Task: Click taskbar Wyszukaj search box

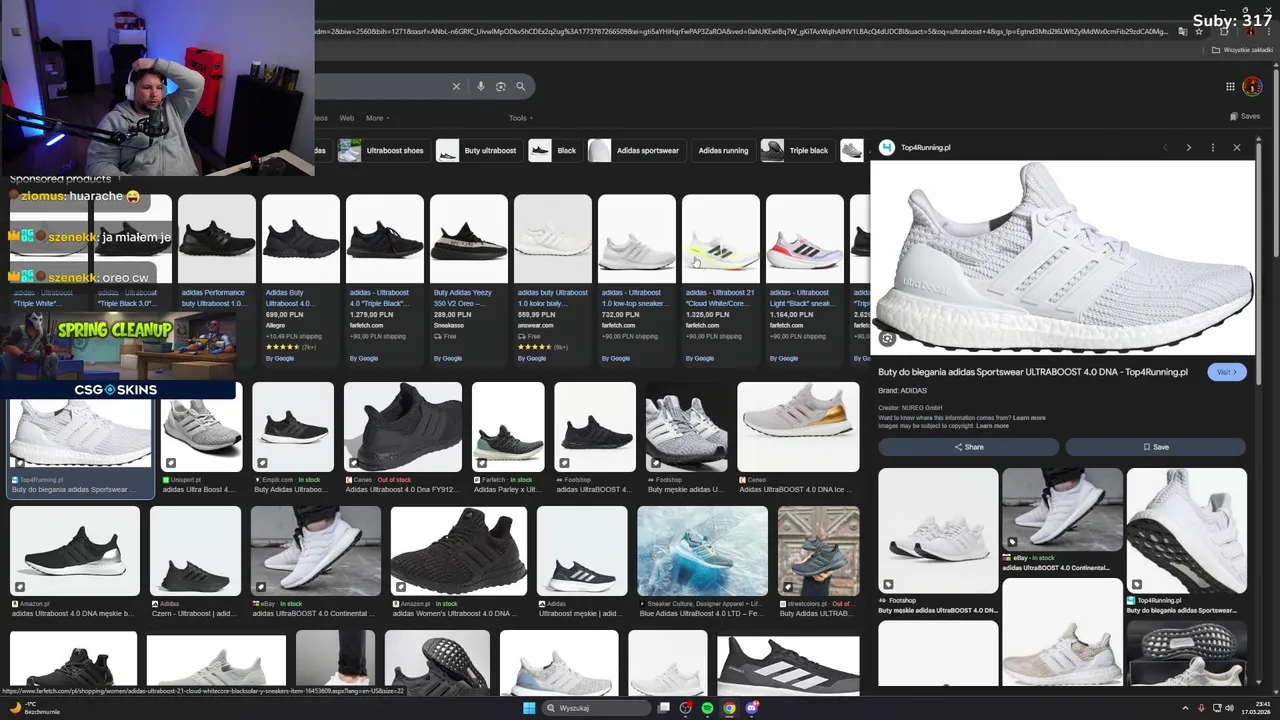Action: [598, 708]
